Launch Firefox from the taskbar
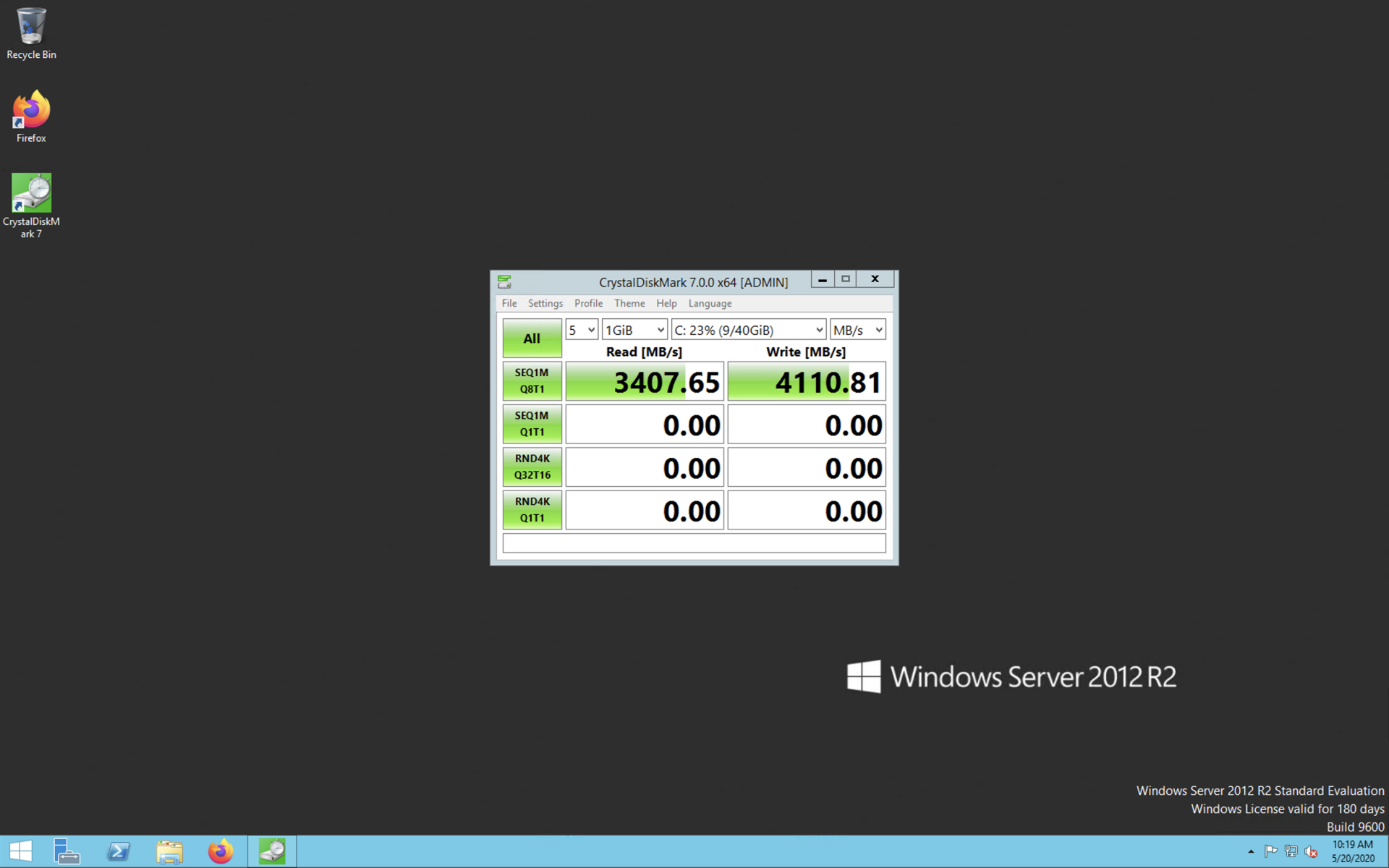This screenshot has width=1389, height=868. pos(221,851)
